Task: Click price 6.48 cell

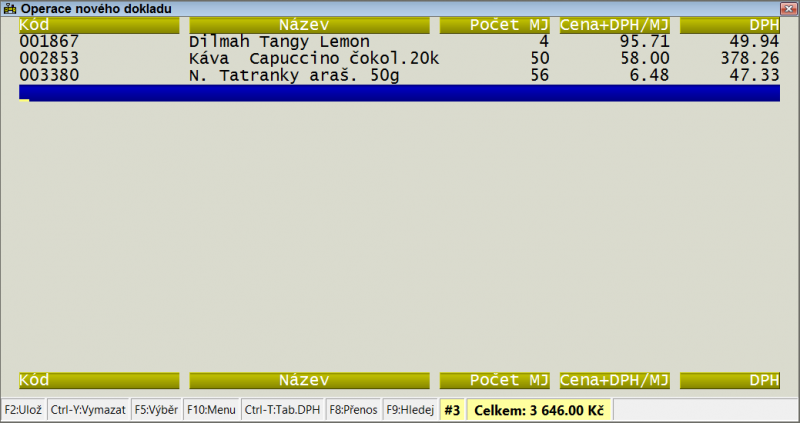Action: [649, 76]
